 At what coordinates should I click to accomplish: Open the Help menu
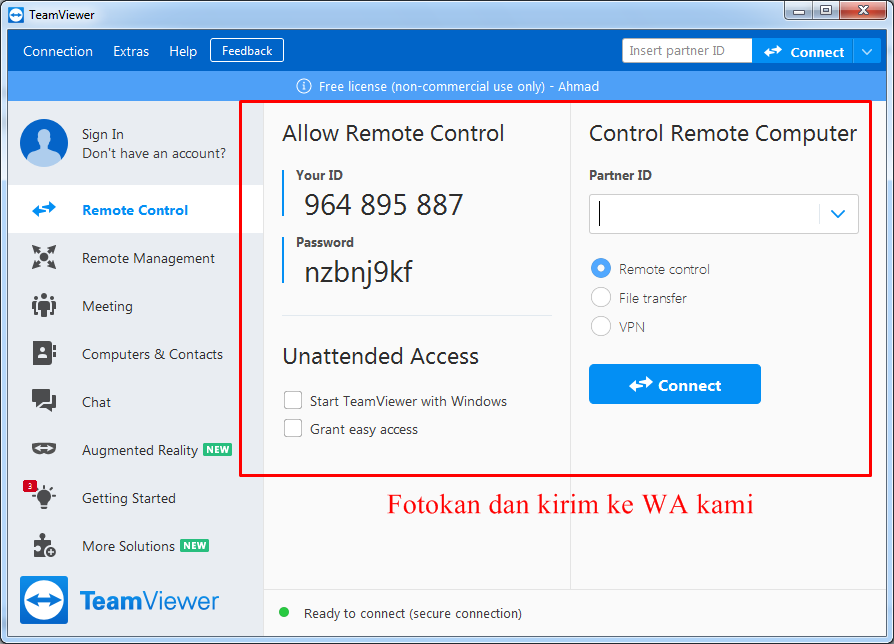tap(183, 51)
